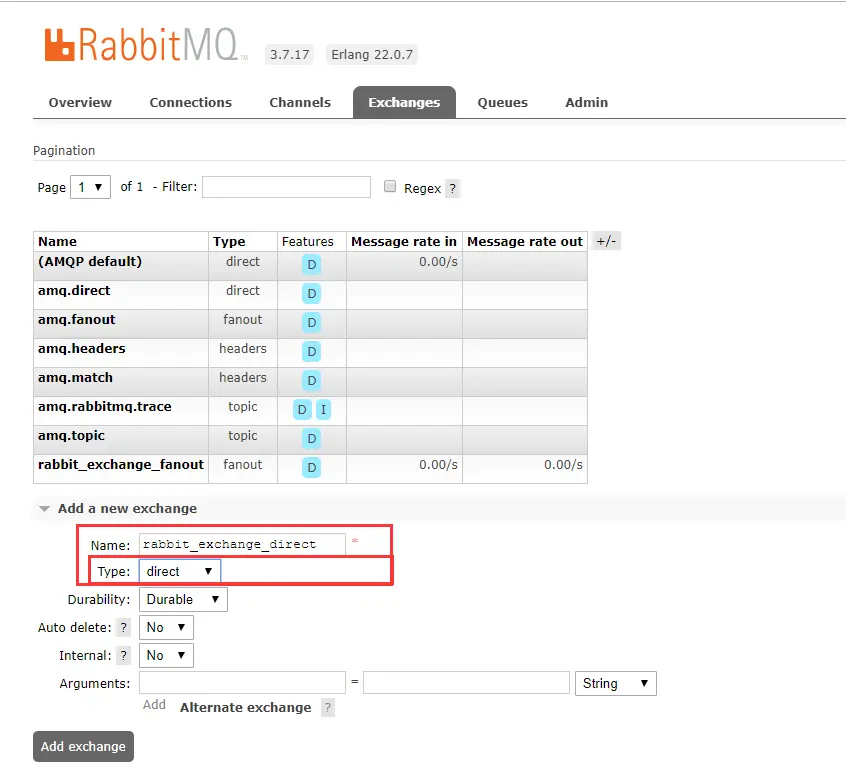Viewport: 846px width, 778px height.
Task: Click the Filter text field
Action: 286,187
